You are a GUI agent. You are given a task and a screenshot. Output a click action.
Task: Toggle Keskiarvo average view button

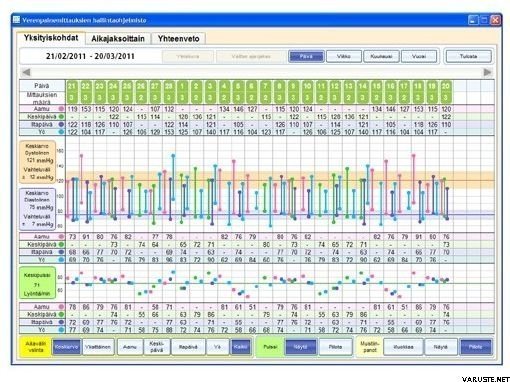67,347
